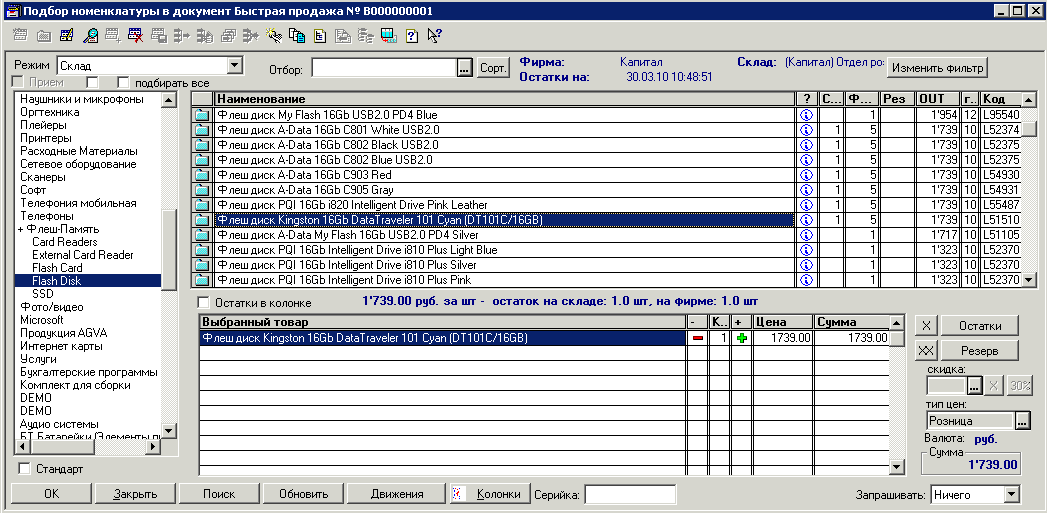Click the Цена column header
Viewport: 1047px width, 513px height.
(783, 322)
